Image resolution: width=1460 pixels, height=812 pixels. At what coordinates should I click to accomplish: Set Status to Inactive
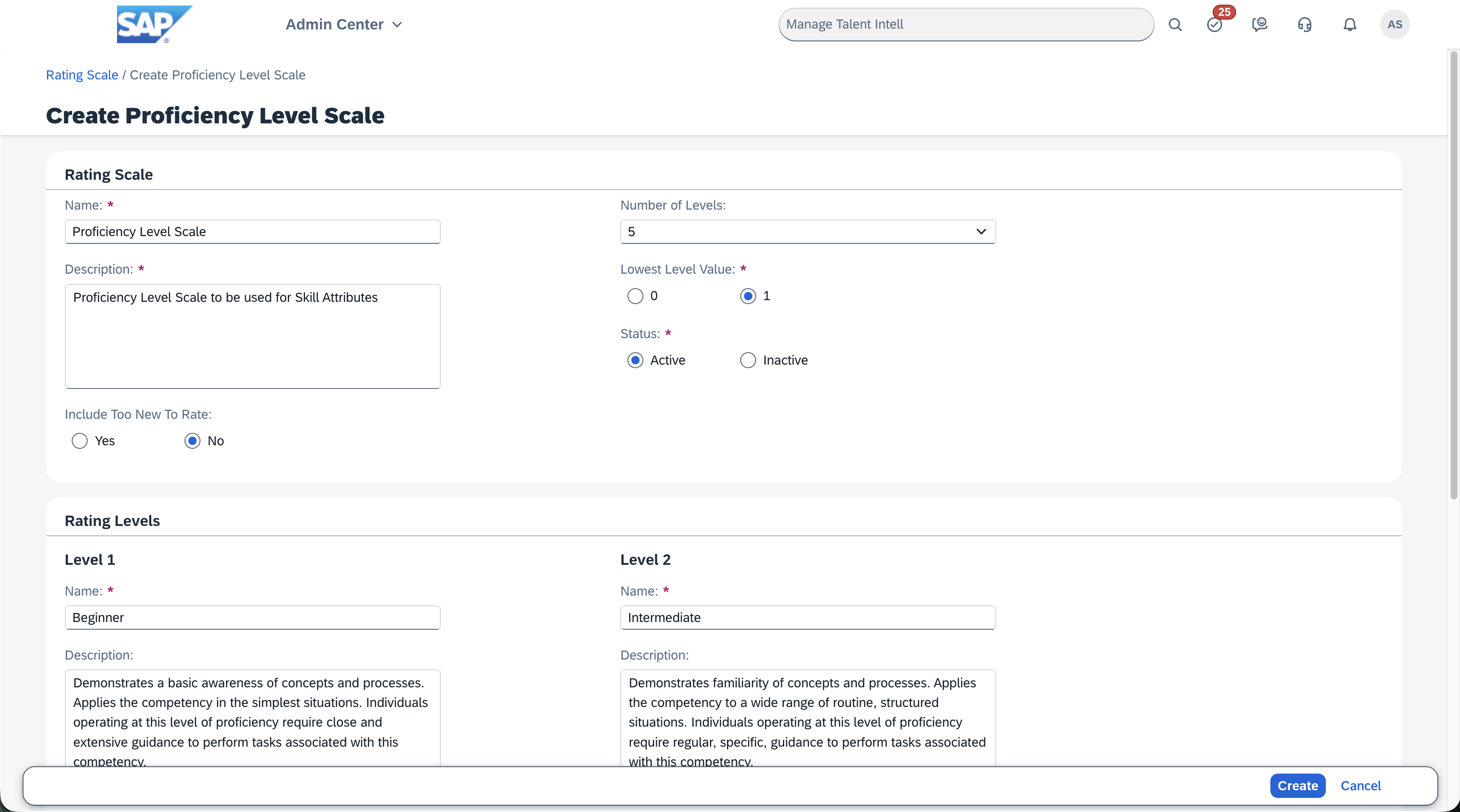[x=748, y=360]
